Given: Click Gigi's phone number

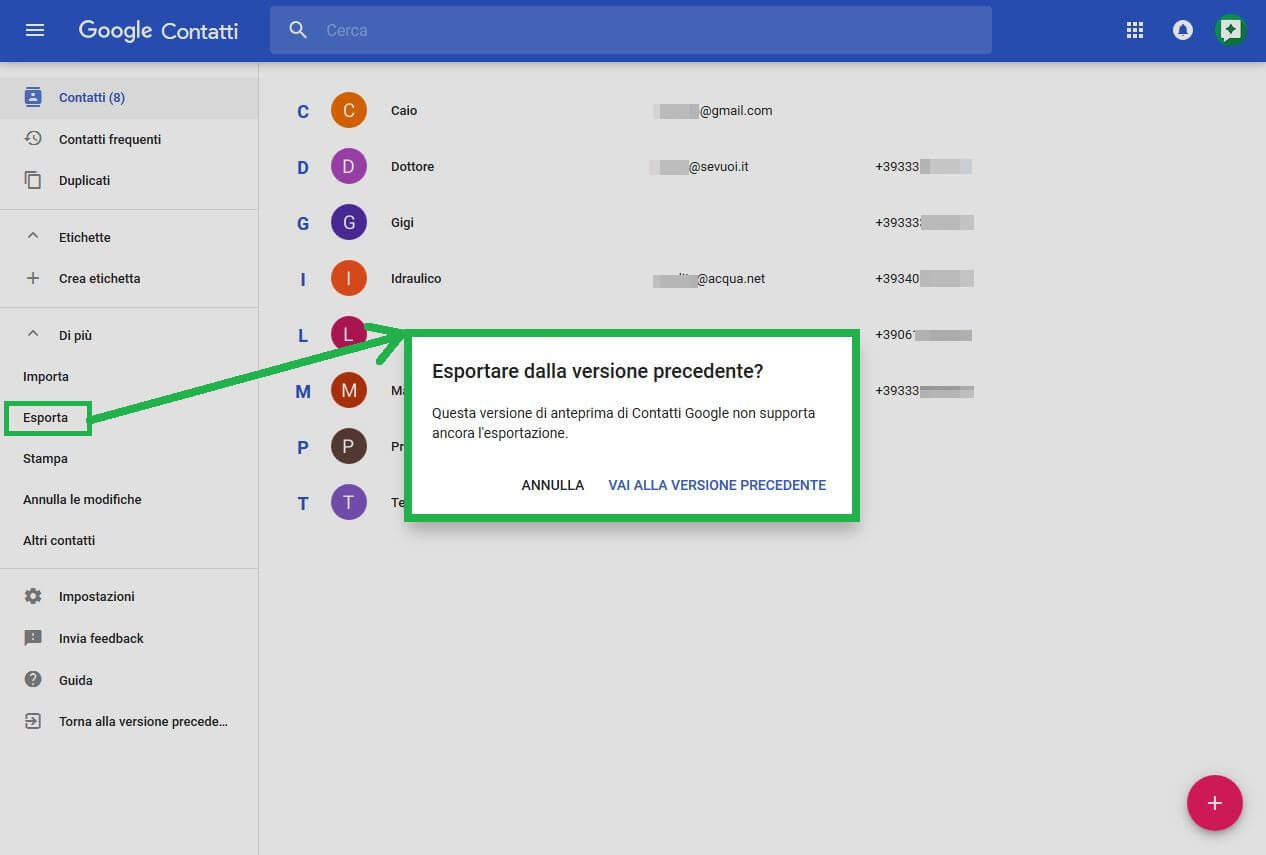Looking at the screenshot, I should click(924, 222).
